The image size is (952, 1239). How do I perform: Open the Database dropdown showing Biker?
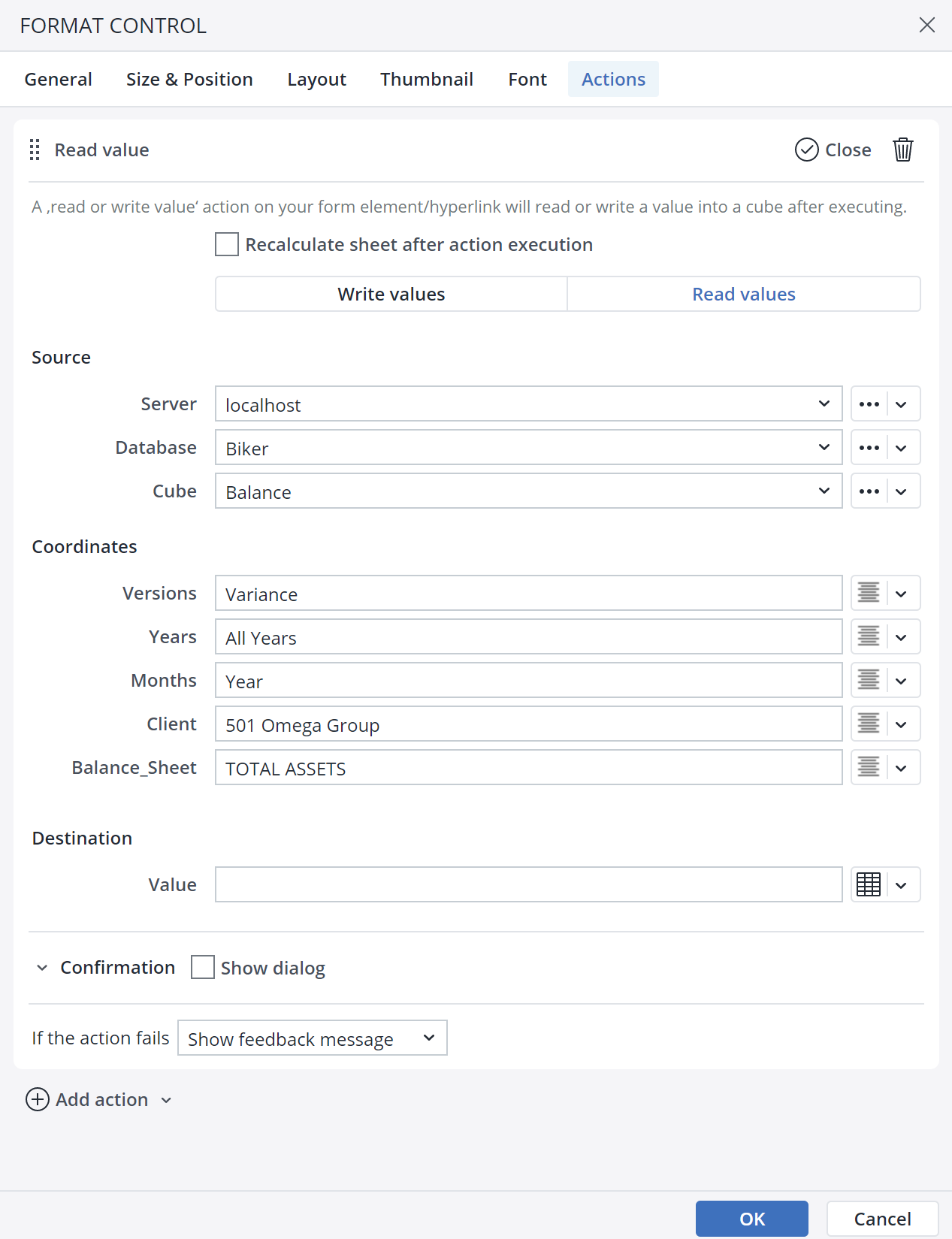(528, 448)
